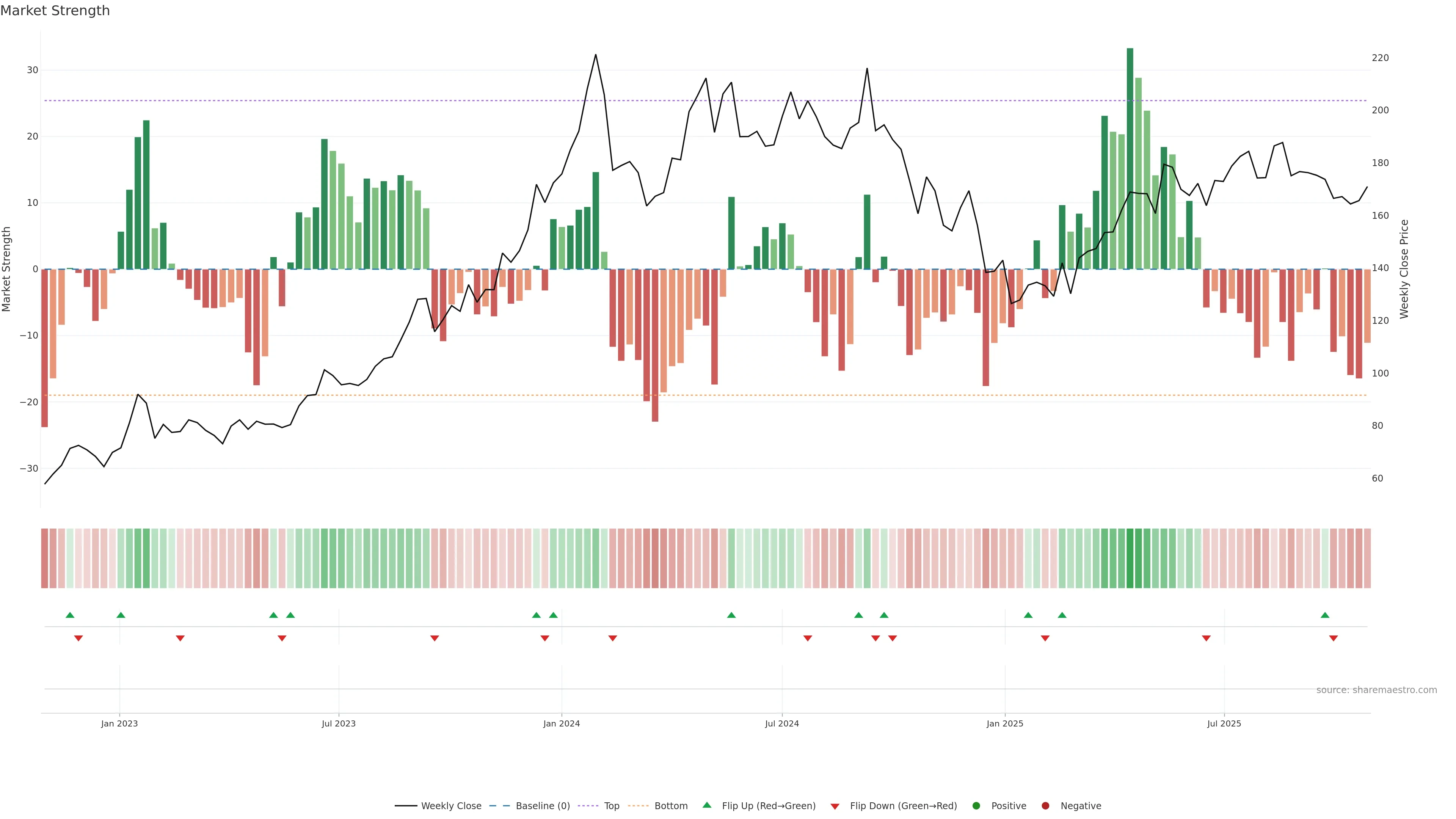
Task: Click the leftmost green flip-up triangle marker
Action: 70,615
